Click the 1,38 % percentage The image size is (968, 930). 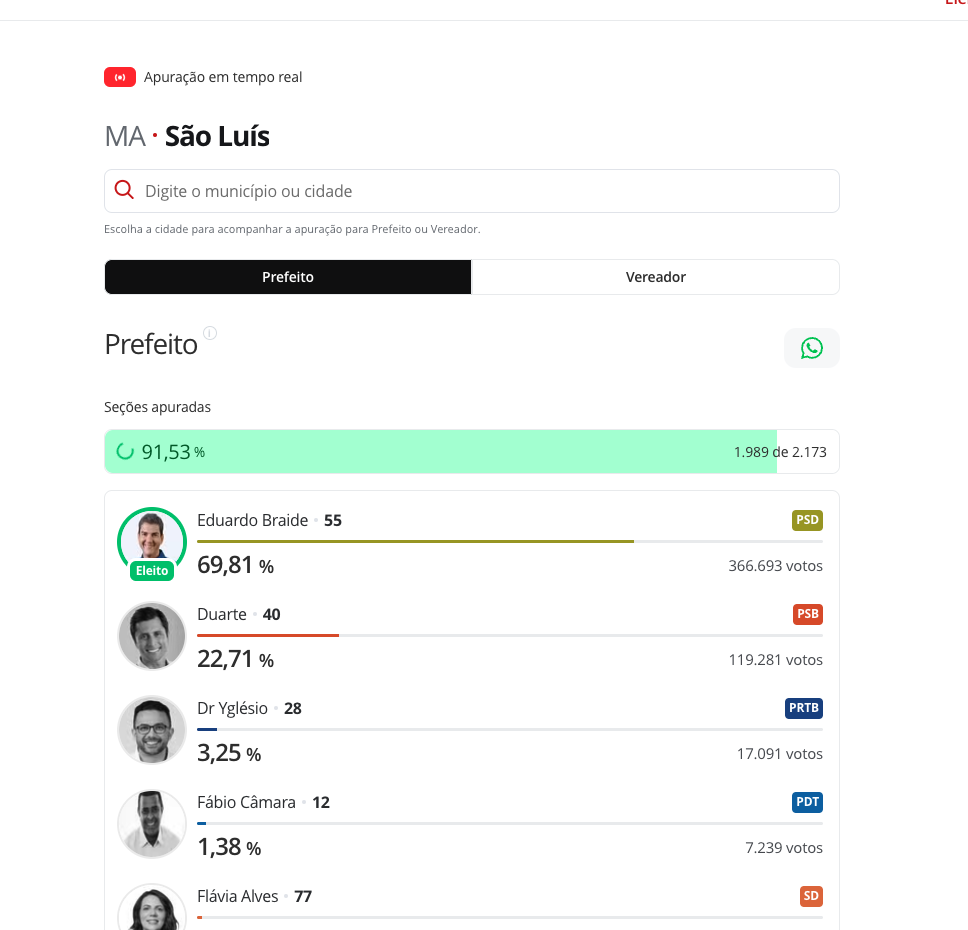229,847
